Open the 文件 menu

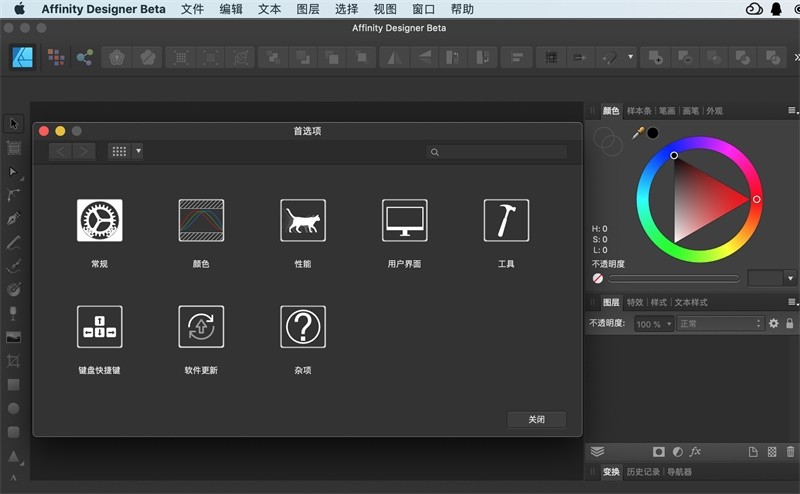click(192, 9)
